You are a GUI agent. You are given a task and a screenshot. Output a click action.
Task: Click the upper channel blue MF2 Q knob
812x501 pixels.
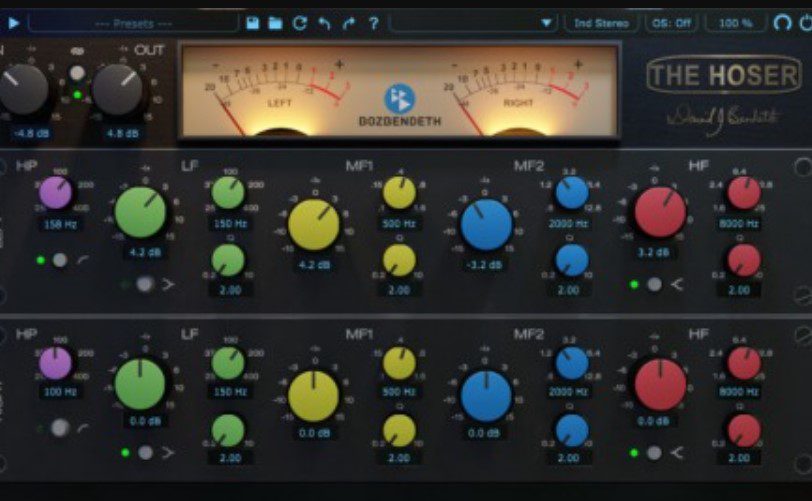[572, 260]
